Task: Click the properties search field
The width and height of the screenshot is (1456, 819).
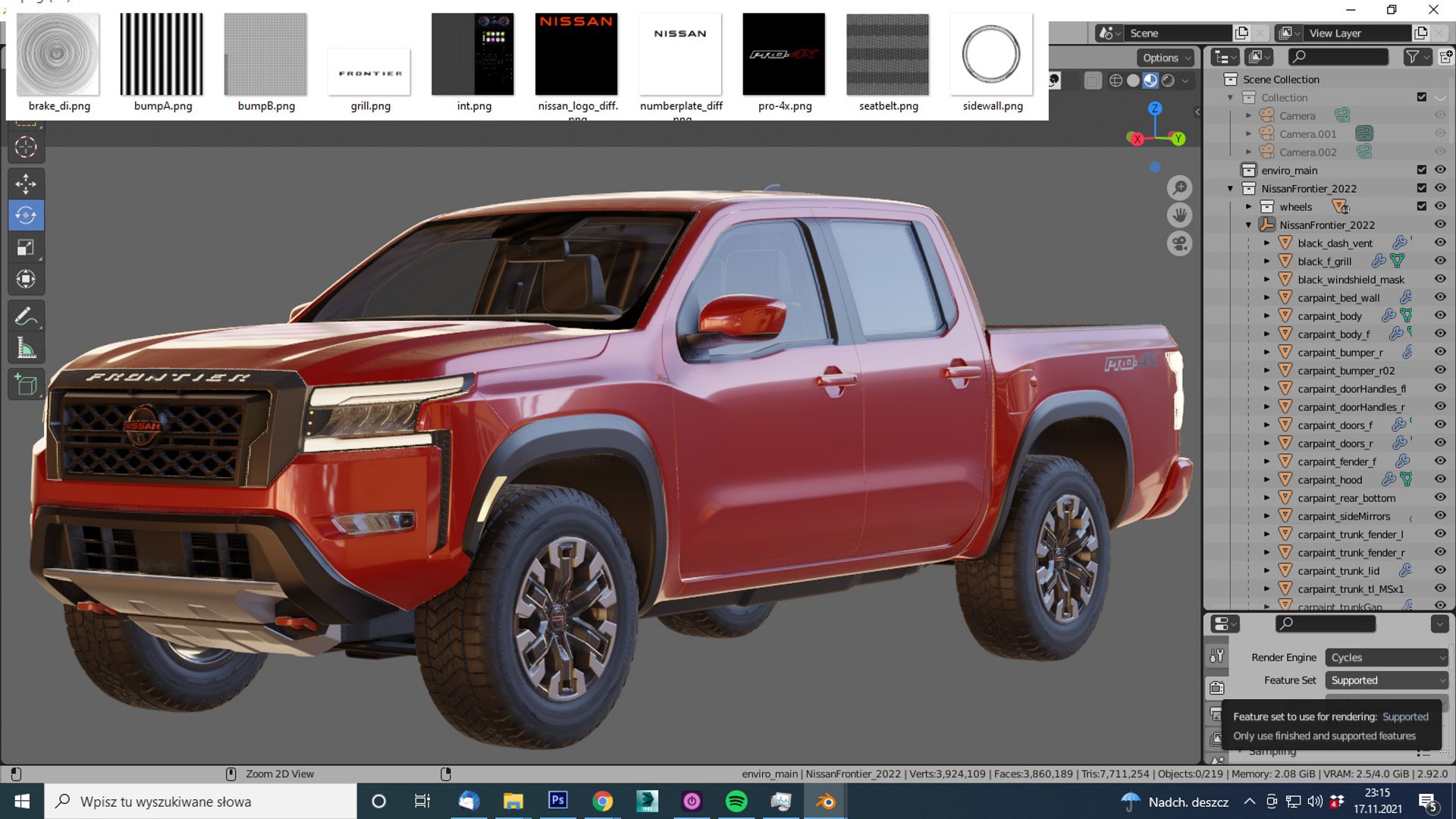Action: coord(1326,624)
